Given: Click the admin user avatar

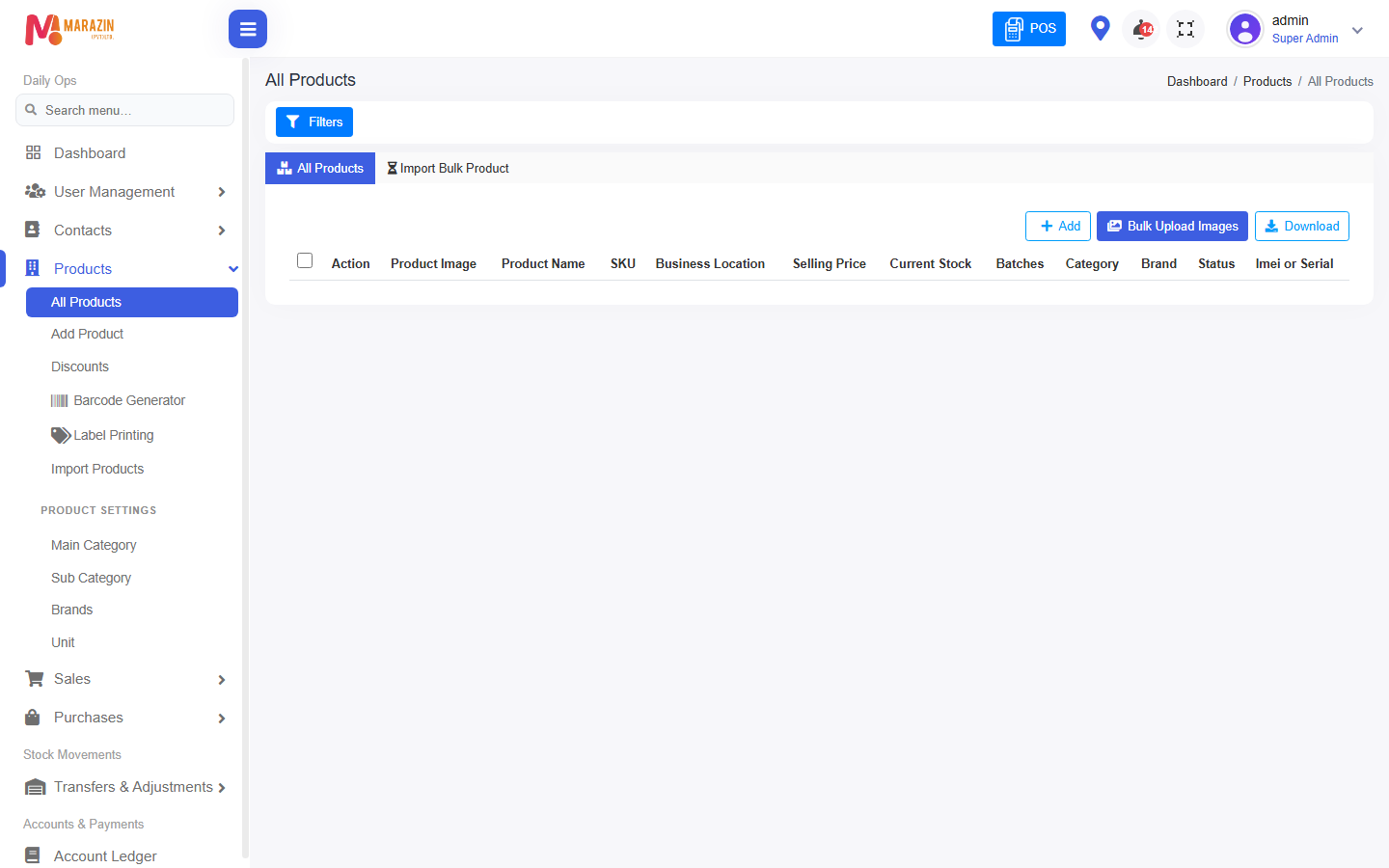Looking at the screenshot, I should click(1245, 29).
